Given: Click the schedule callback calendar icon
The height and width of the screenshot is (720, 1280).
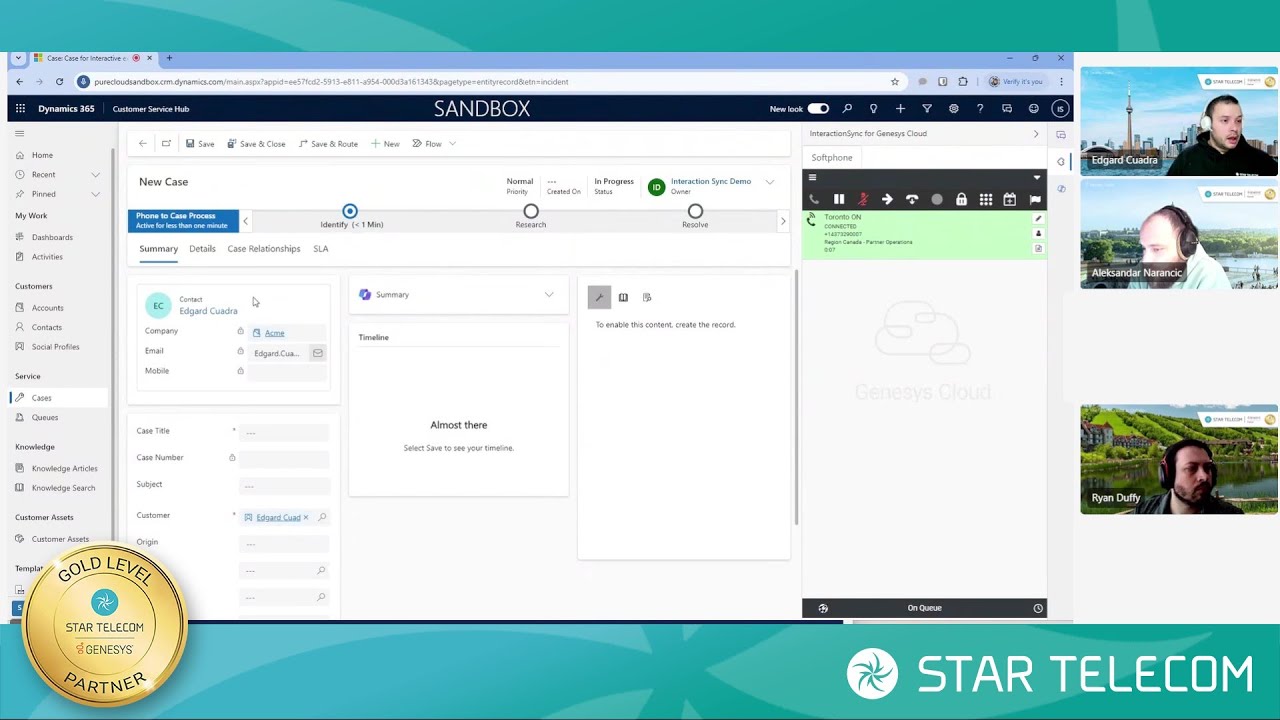Looking at the screenshot, I should pos(1010,200).
